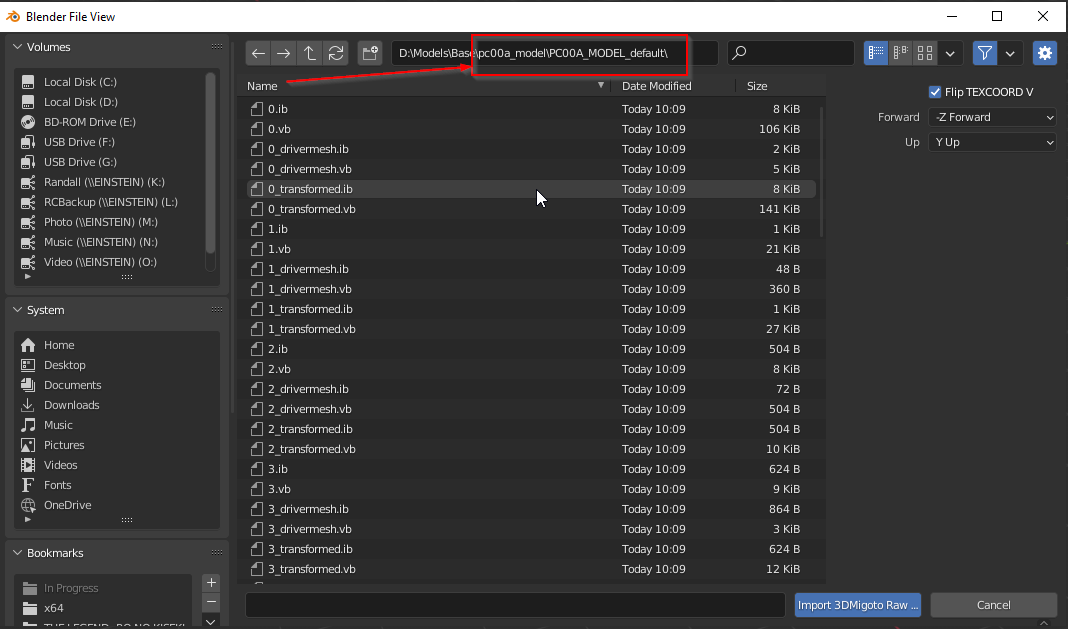Go to Downloads folder
The image size is (1068, 629).
click(x=116, y=405)
